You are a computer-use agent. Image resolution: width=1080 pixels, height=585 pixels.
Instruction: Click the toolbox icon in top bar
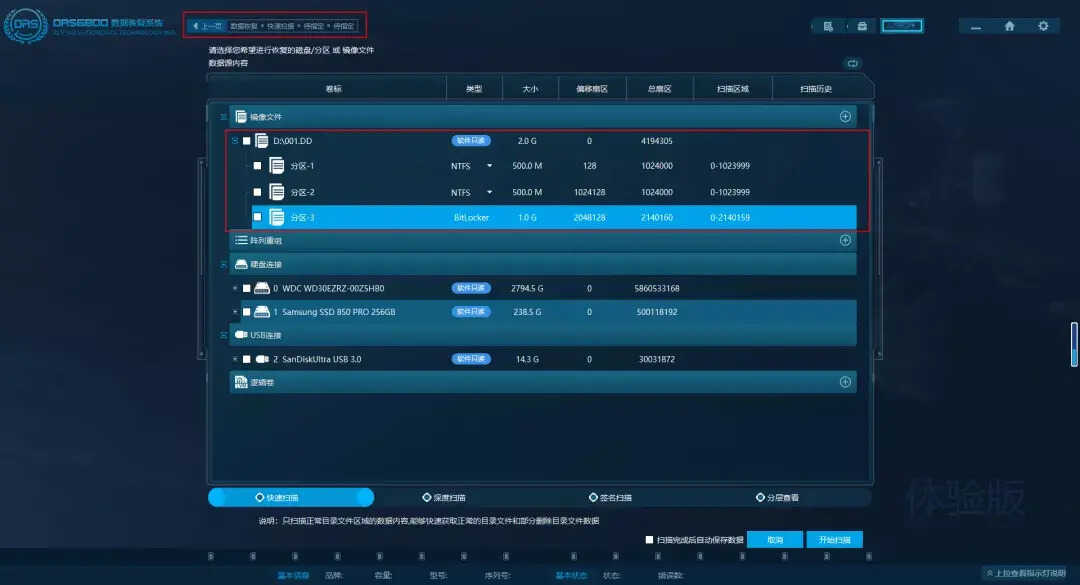[861, 27]
